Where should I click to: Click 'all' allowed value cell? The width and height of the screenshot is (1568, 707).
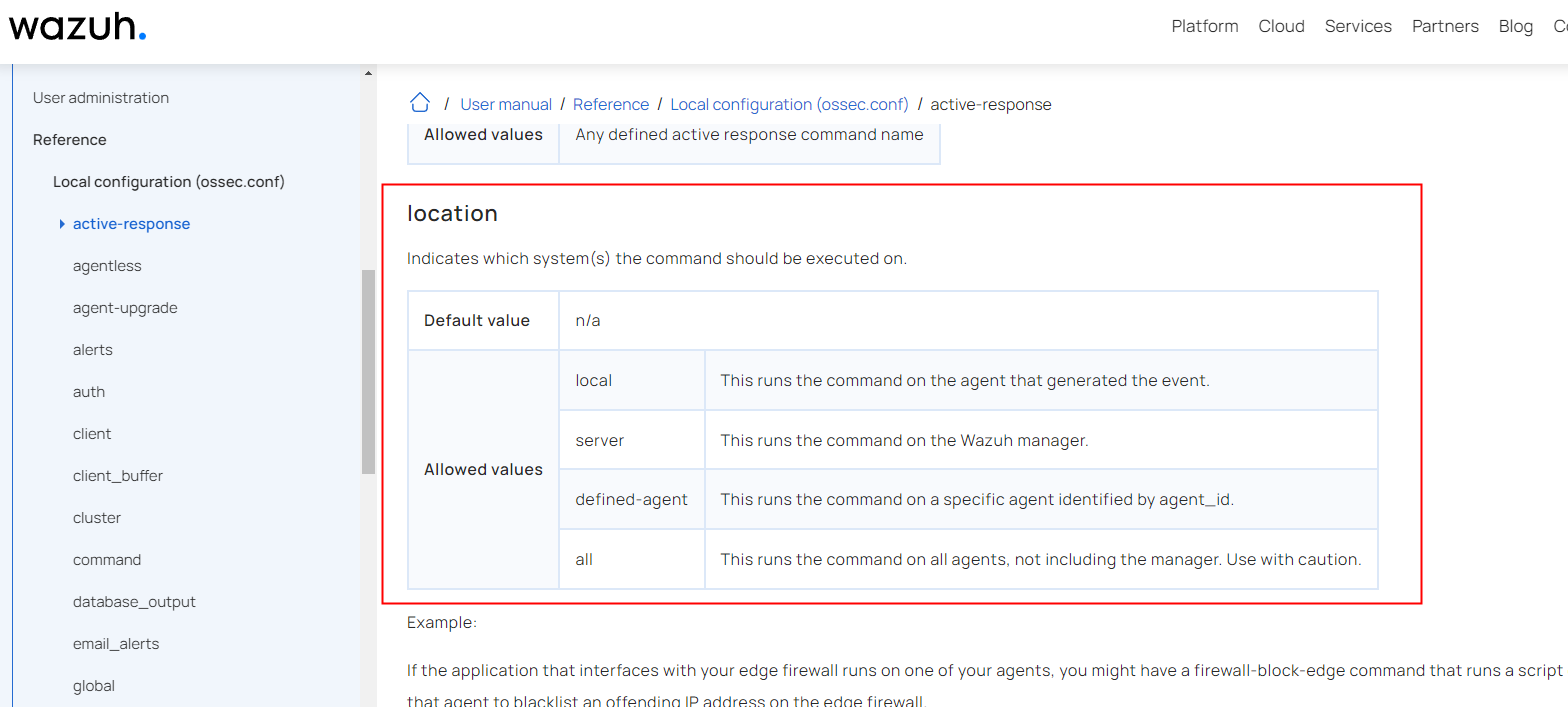click(x=632, y=559)
